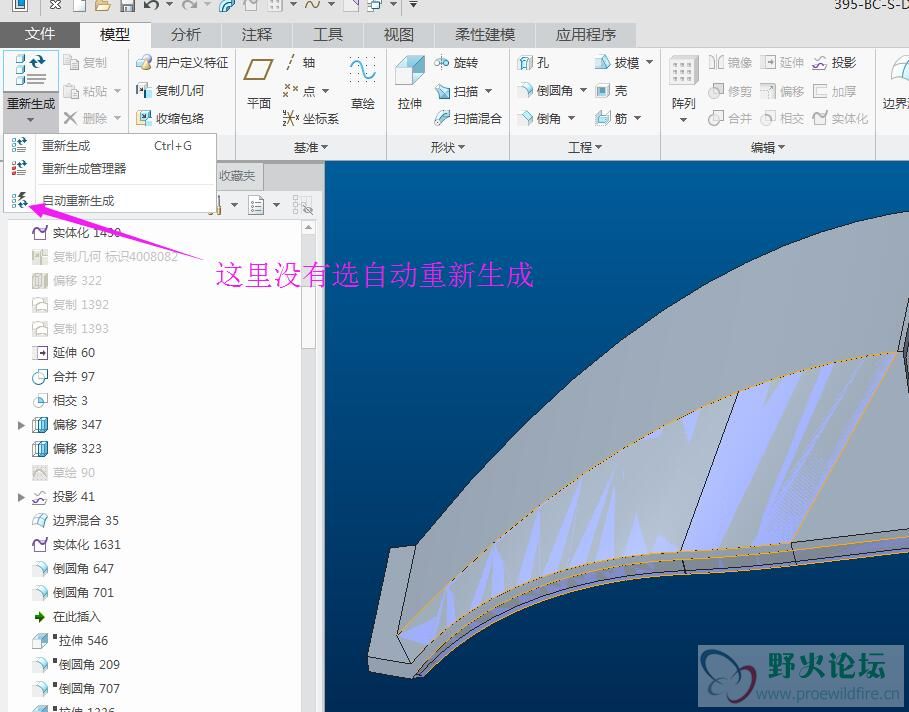Select the 阵列 pattern tool
909x712 pixels.
[683, 81]
